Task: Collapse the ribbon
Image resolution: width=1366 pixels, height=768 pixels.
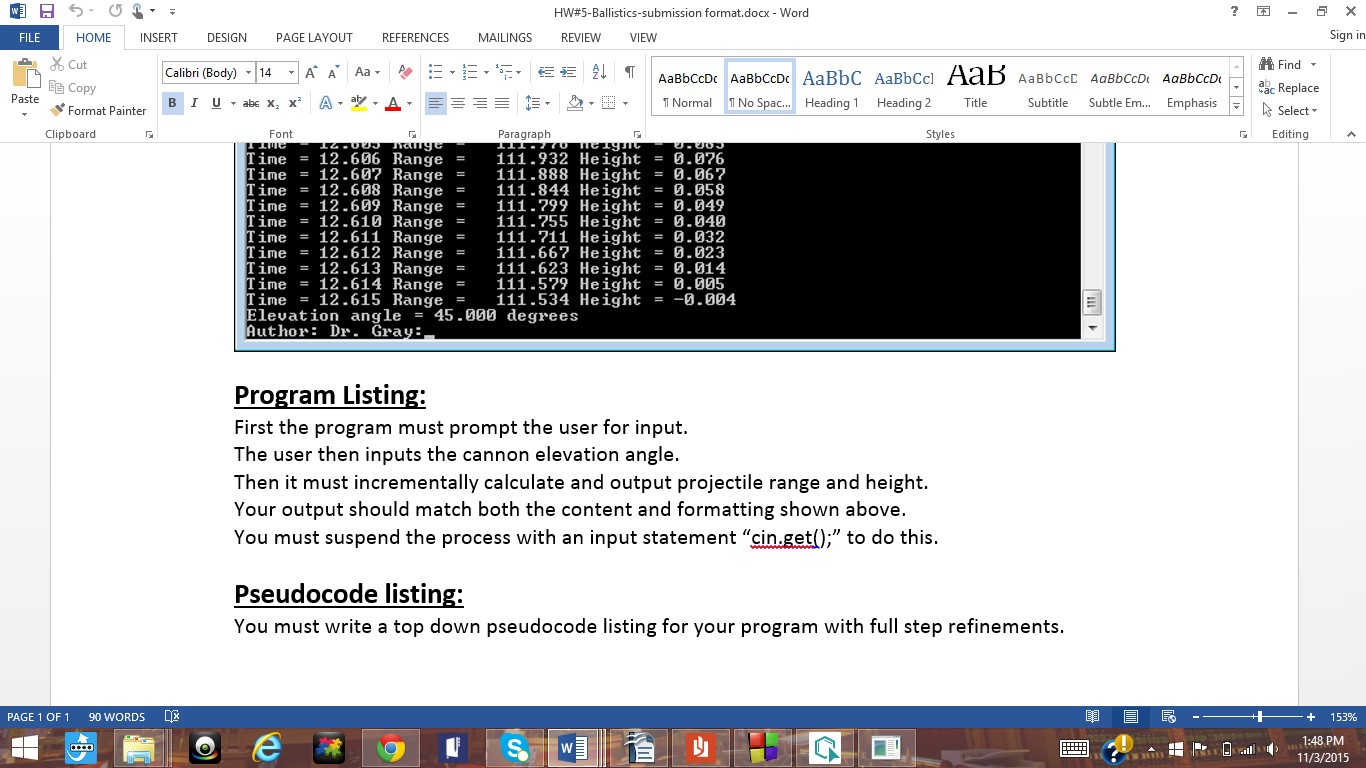Action: [x=1352, y=134]
